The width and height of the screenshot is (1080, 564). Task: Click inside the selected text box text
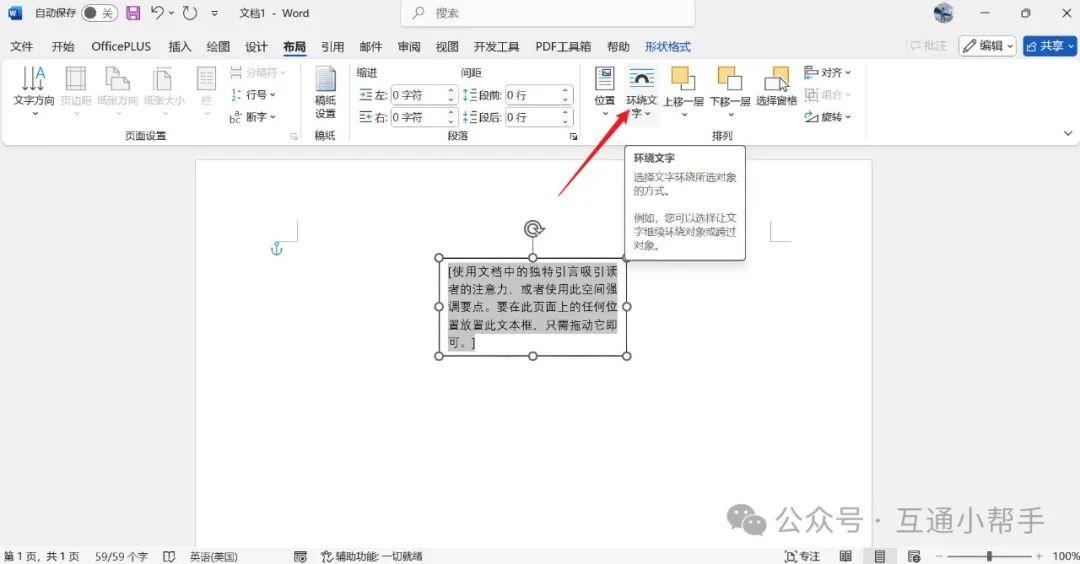(532, 307)
